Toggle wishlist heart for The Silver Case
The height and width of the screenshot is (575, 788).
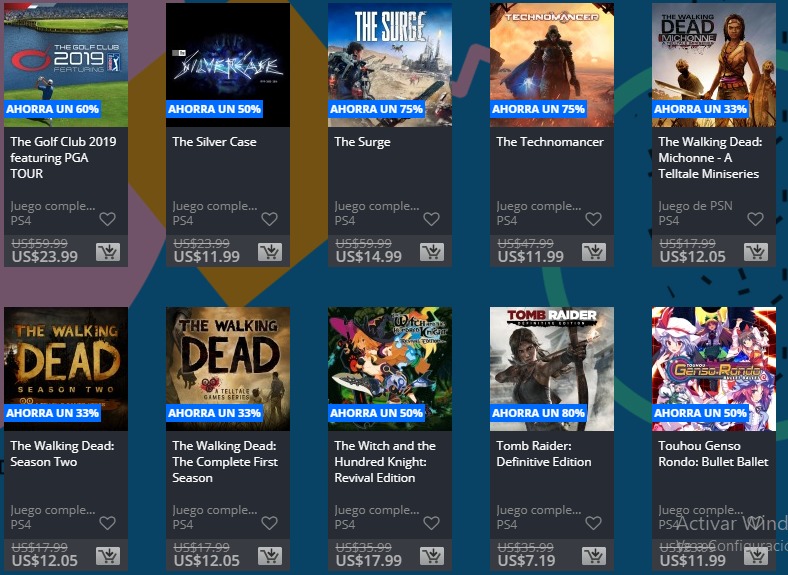click(x=269, y=219)
